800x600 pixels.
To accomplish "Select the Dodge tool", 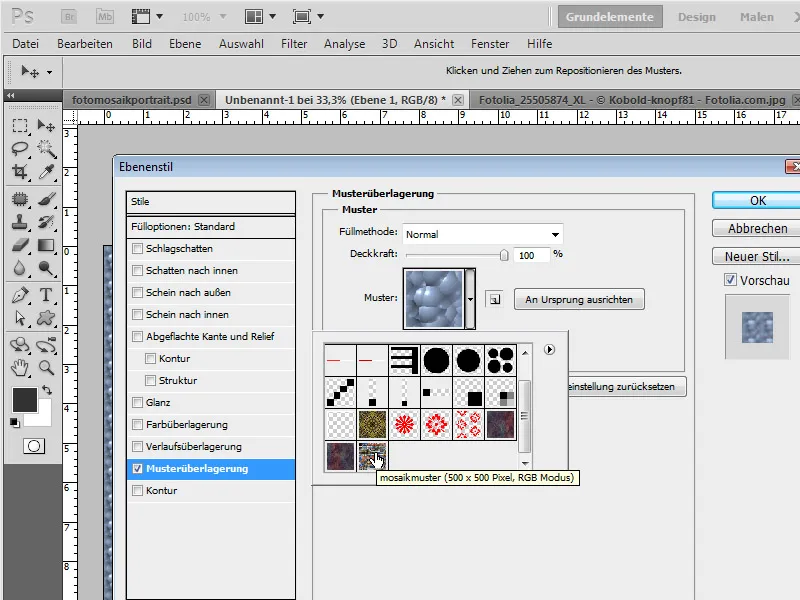I will coord(46,268).
